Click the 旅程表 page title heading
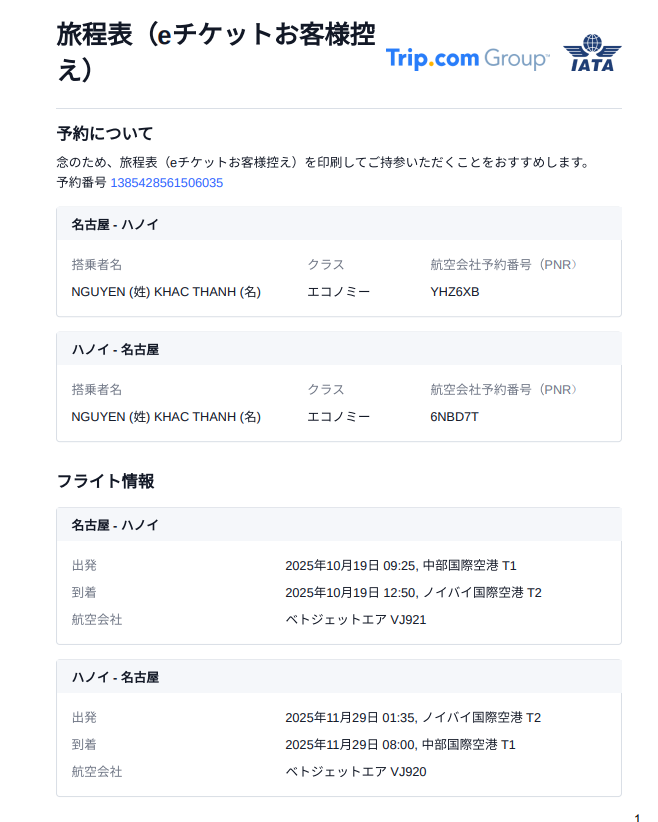The width and height of the screenshot is (658, 822). click(216, 51)
